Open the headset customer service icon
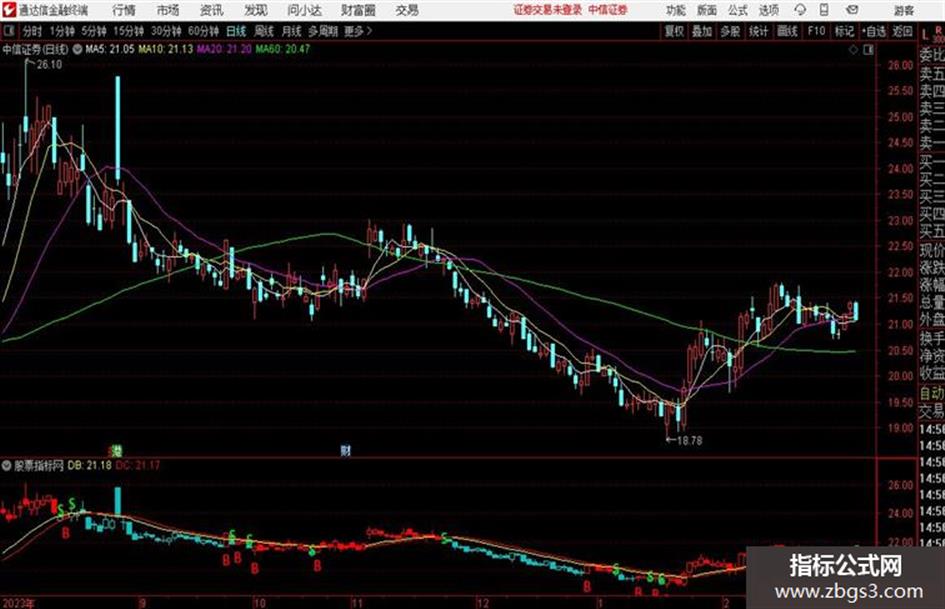Image resolution: width=945 pixels, height=609 pixels. [x=800, y=10]
